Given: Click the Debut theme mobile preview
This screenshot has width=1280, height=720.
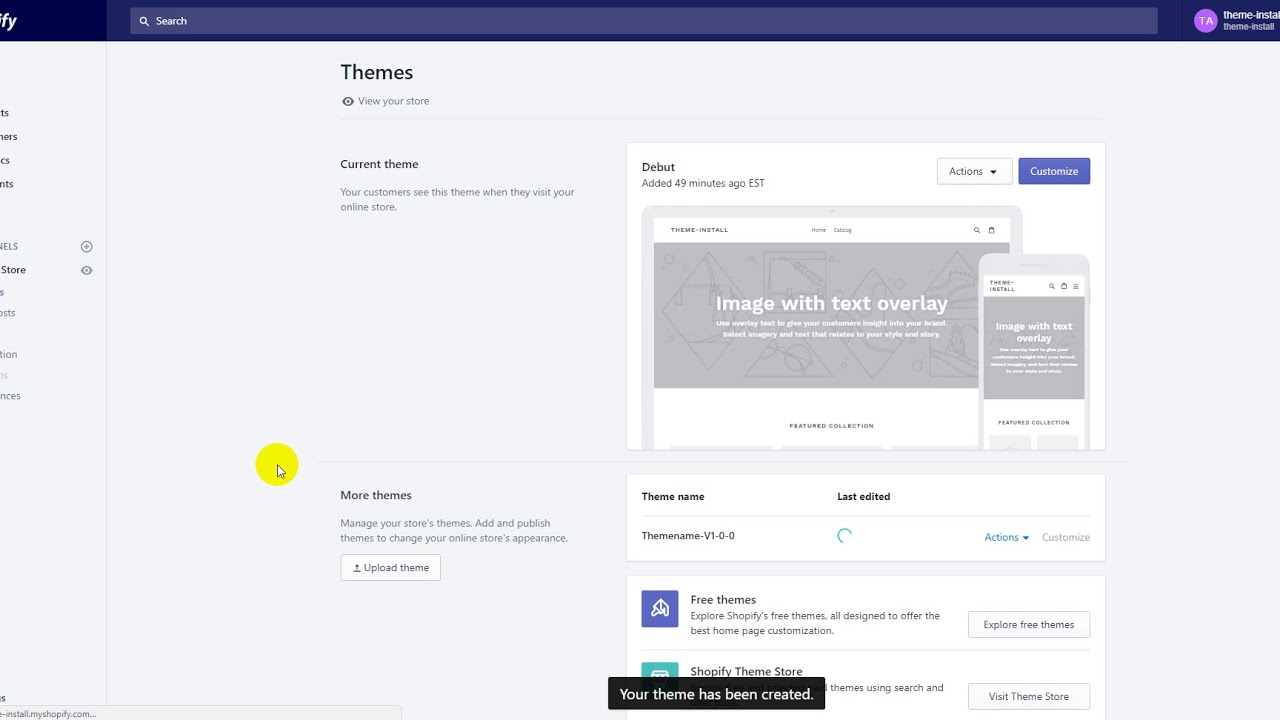Looking at the screenshot, I should point(1033,352).
